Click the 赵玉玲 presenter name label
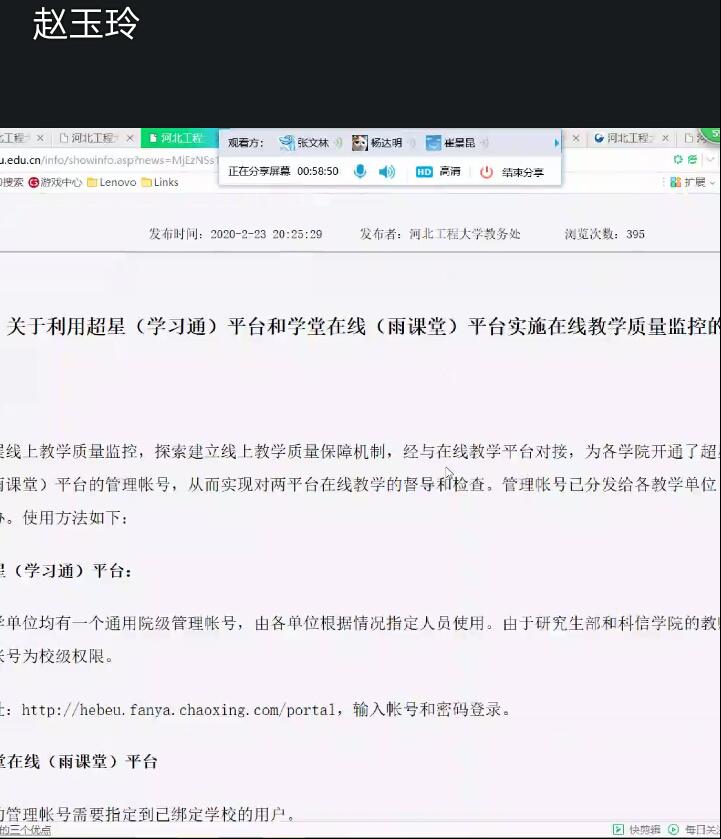Image resolution: width=721 pixels, height=839 pixels. point(86,24)
